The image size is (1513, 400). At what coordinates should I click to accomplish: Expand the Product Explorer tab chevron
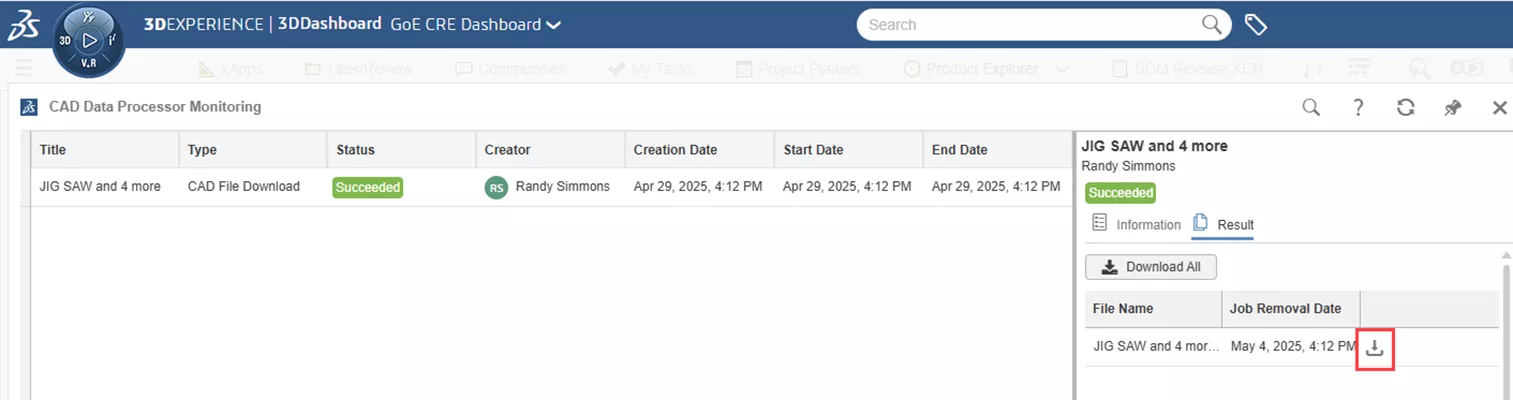pyautogui.click(x=1061, y=69)
